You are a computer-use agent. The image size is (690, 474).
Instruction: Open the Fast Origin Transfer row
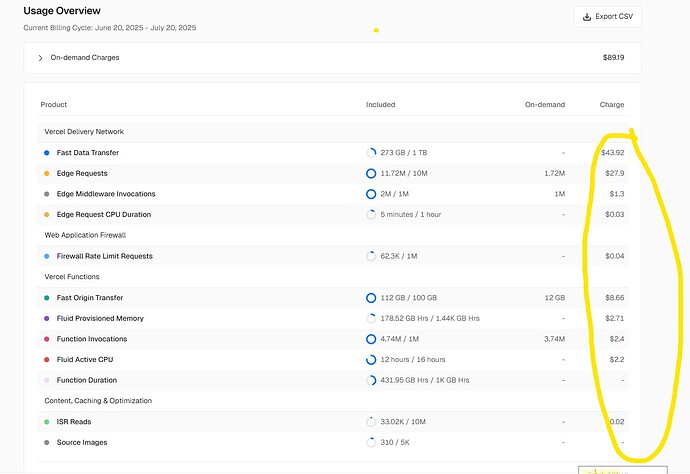click(x=333, y=298)
